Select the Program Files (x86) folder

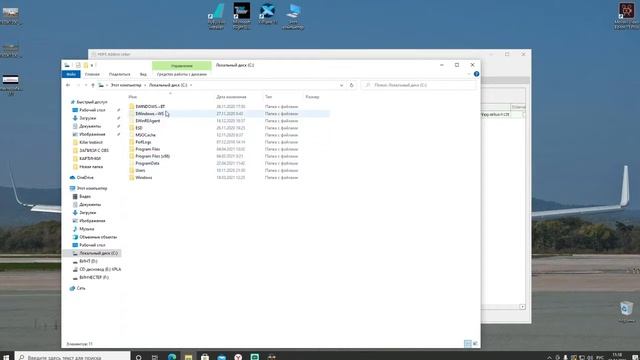(x=149, y=156)
